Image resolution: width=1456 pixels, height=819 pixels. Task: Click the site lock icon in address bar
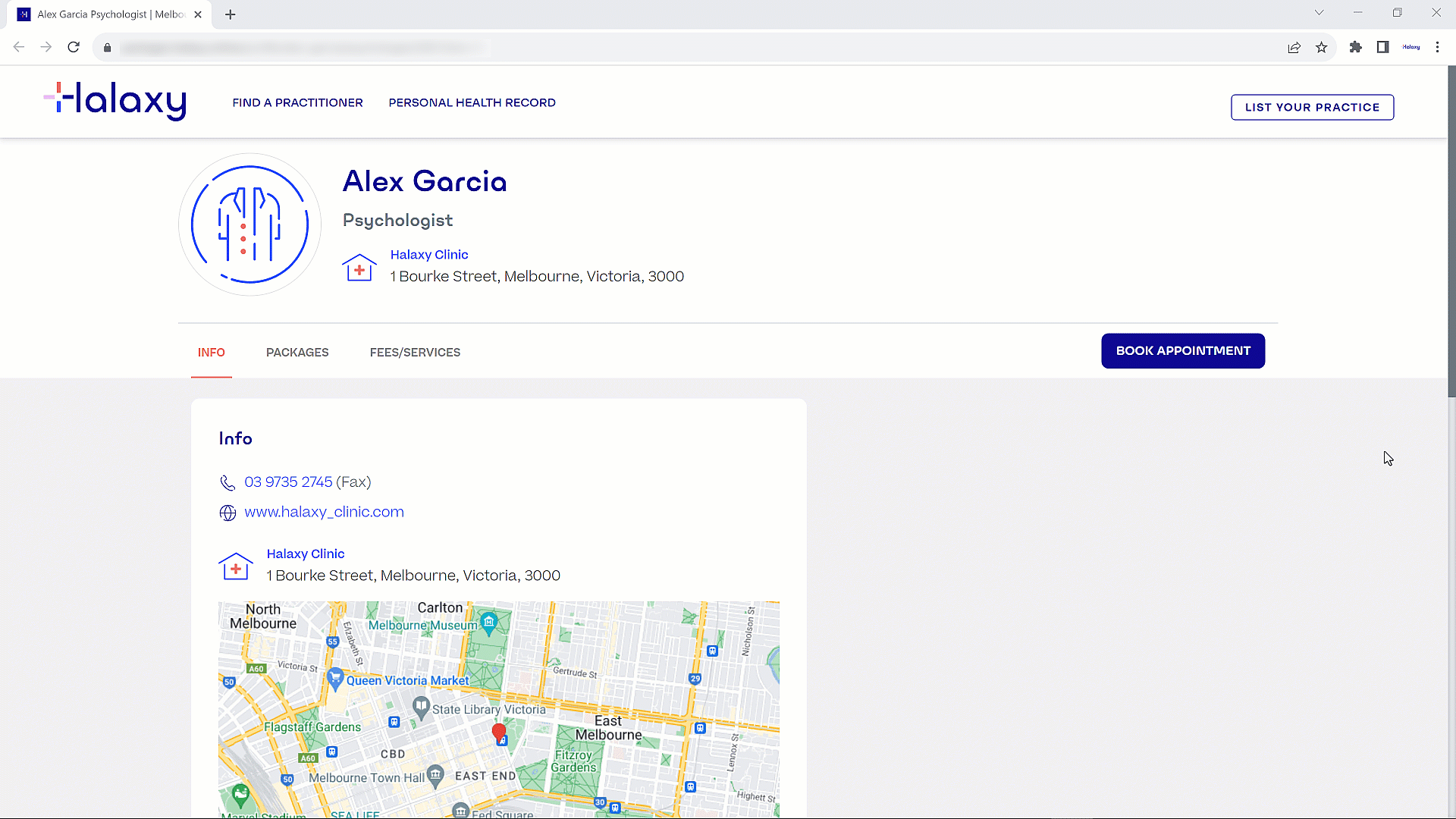tap(108, 48)
